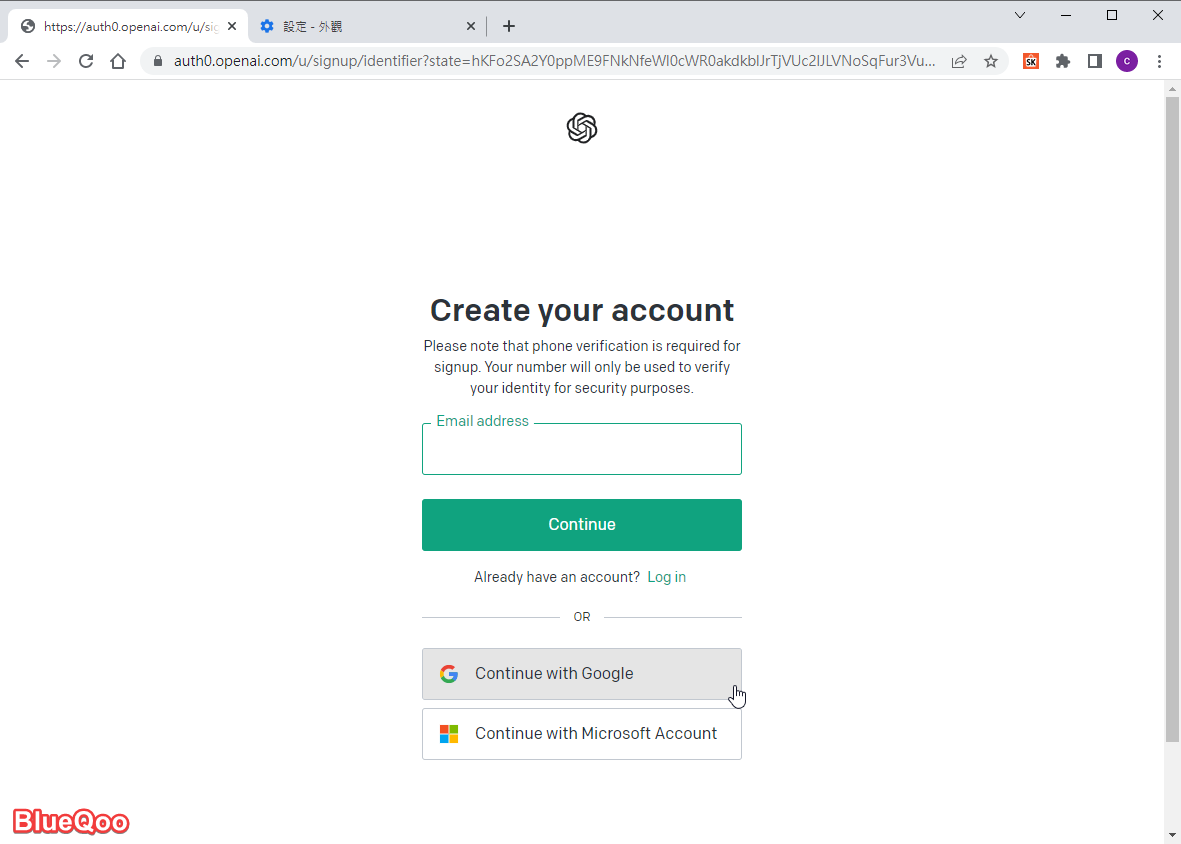Viewport: 1181px width, 844px height.
Task: Toggle the browser side panel
Action: [1095, 61]
